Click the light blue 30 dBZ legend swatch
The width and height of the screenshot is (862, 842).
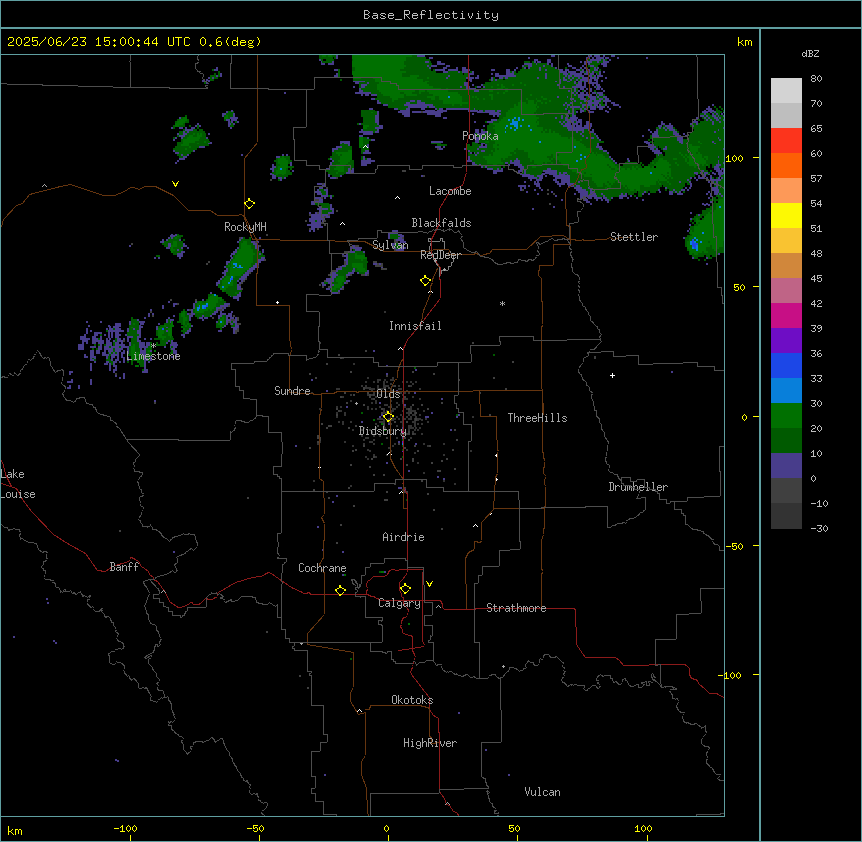point(786,390)
